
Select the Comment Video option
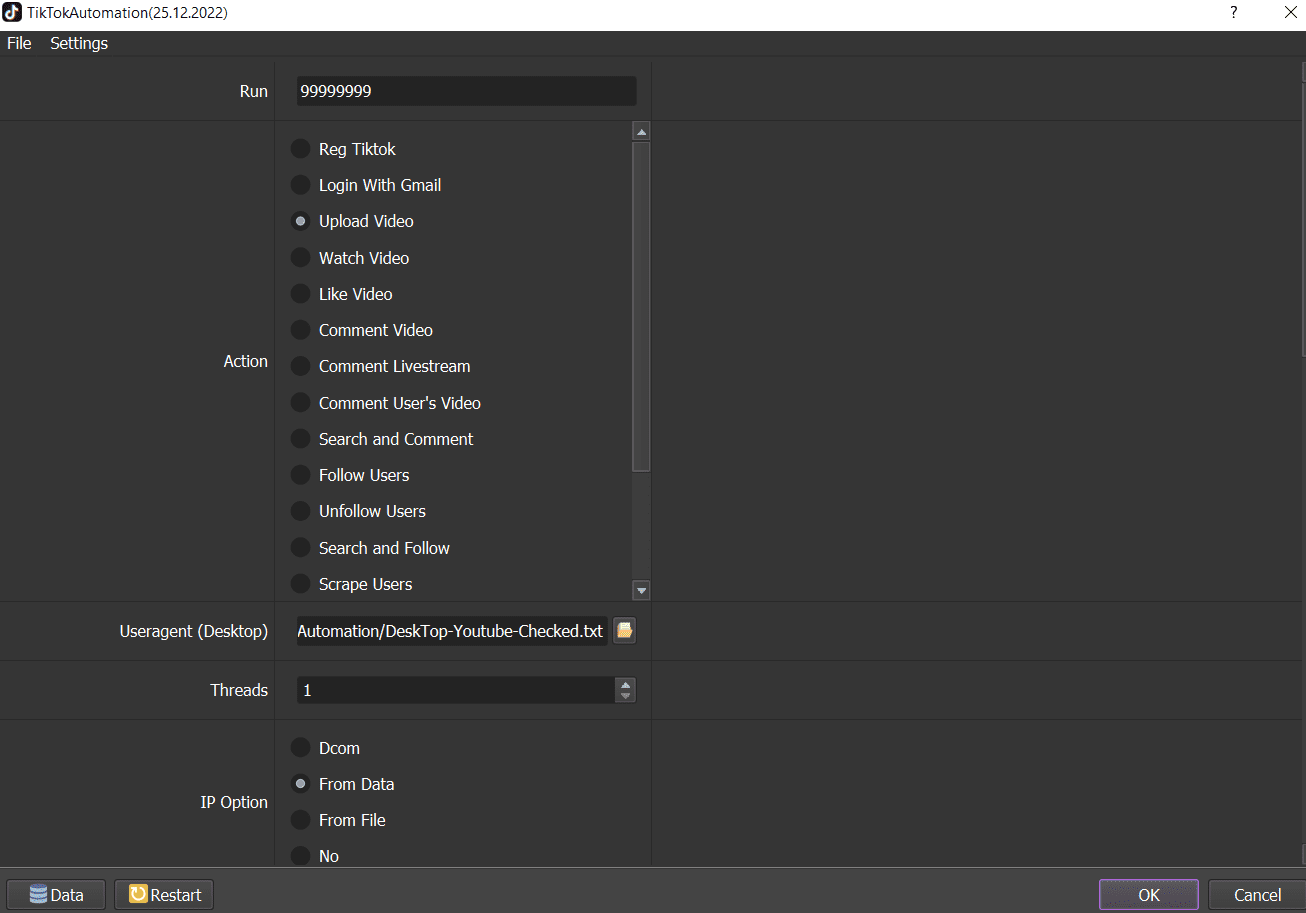click(362, 330)
